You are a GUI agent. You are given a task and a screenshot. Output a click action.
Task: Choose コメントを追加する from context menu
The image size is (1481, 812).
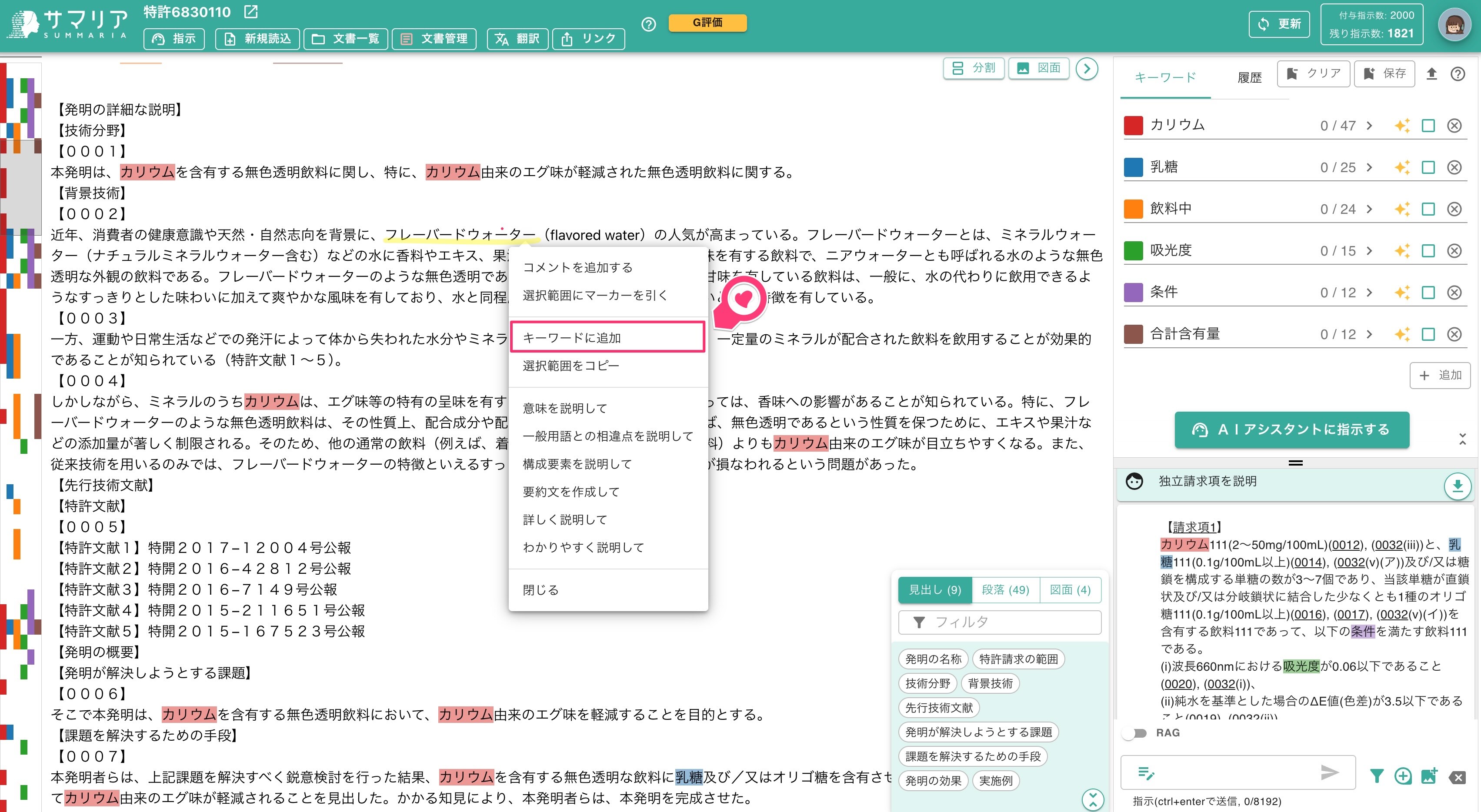tap(608, 267)
